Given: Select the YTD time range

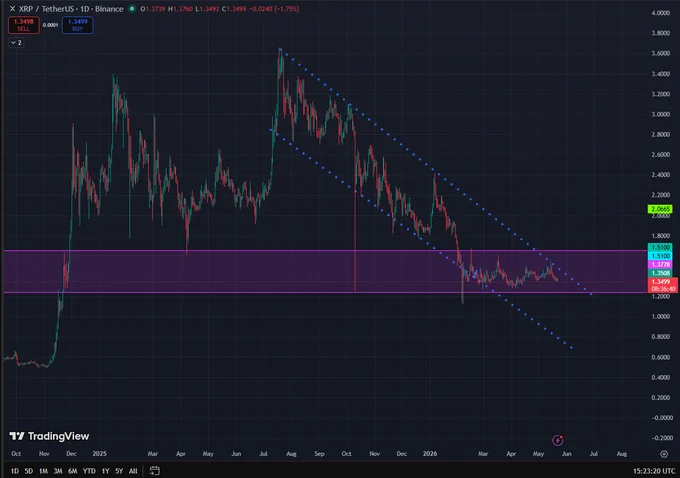Looking at the screenshot, I should coord(89,471).
